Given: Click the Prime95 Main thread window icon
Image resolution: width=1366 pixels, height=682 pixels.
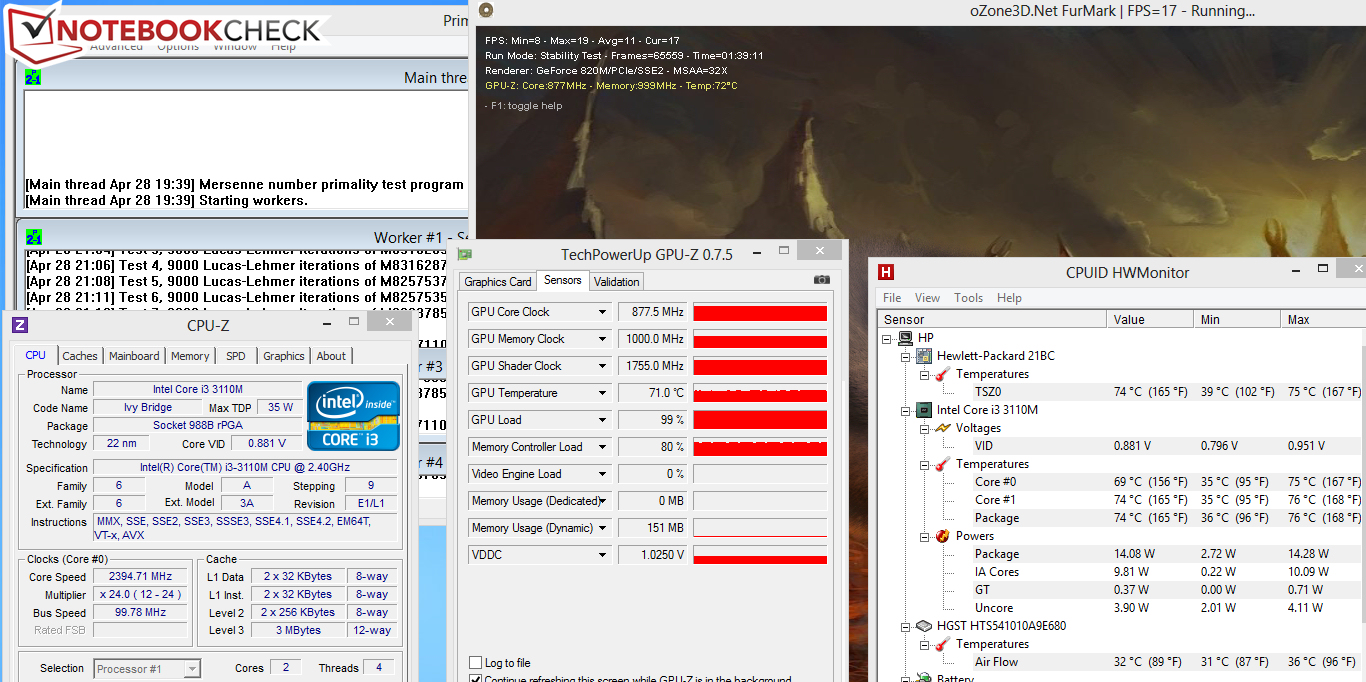Looking at the screenshot, I should tap(33, 77).
